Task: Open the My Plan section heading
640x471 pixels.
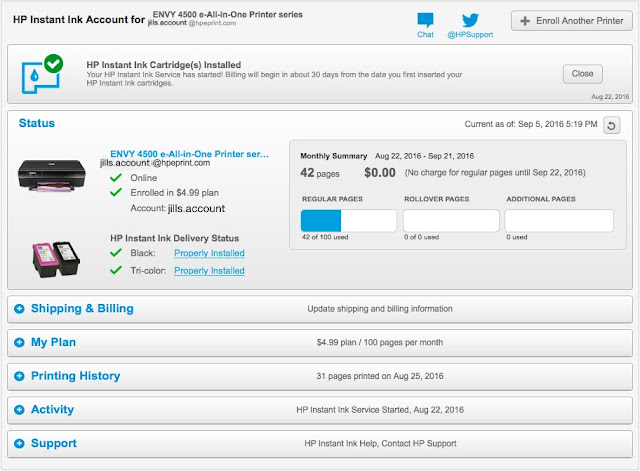Action: (x=53, y=342)
